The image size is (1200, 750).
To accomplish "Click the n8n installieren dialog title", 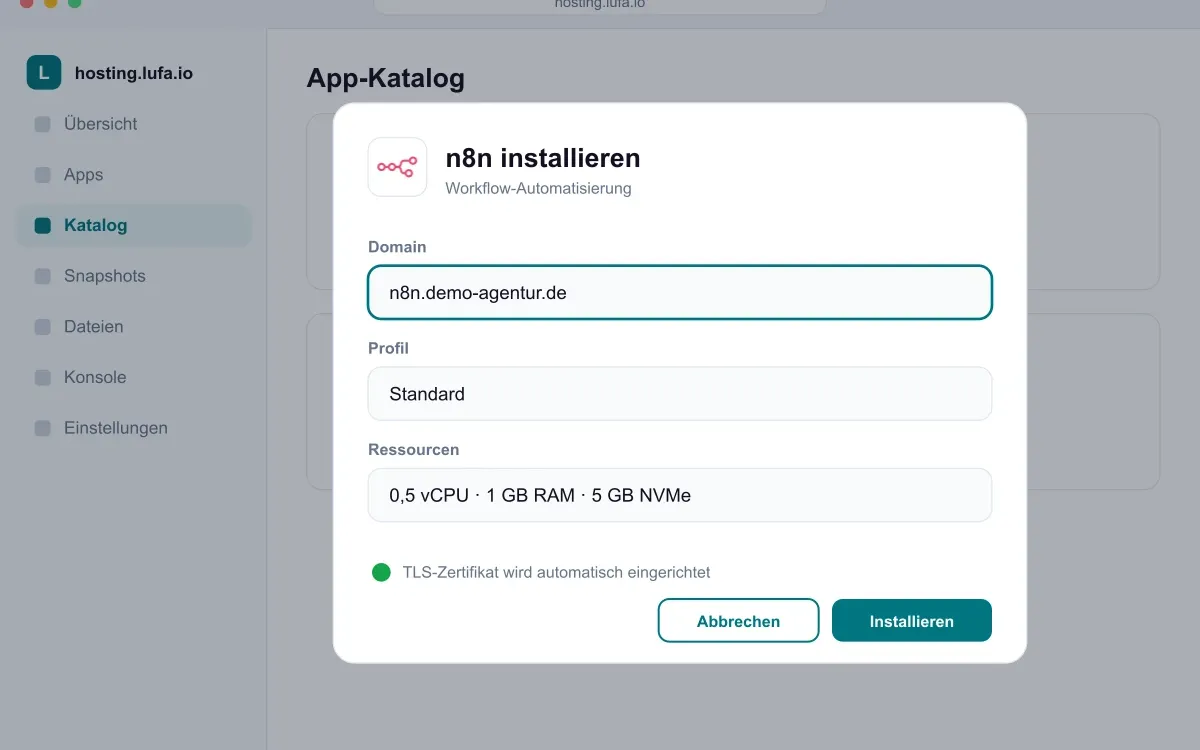I will coord(543,158).
